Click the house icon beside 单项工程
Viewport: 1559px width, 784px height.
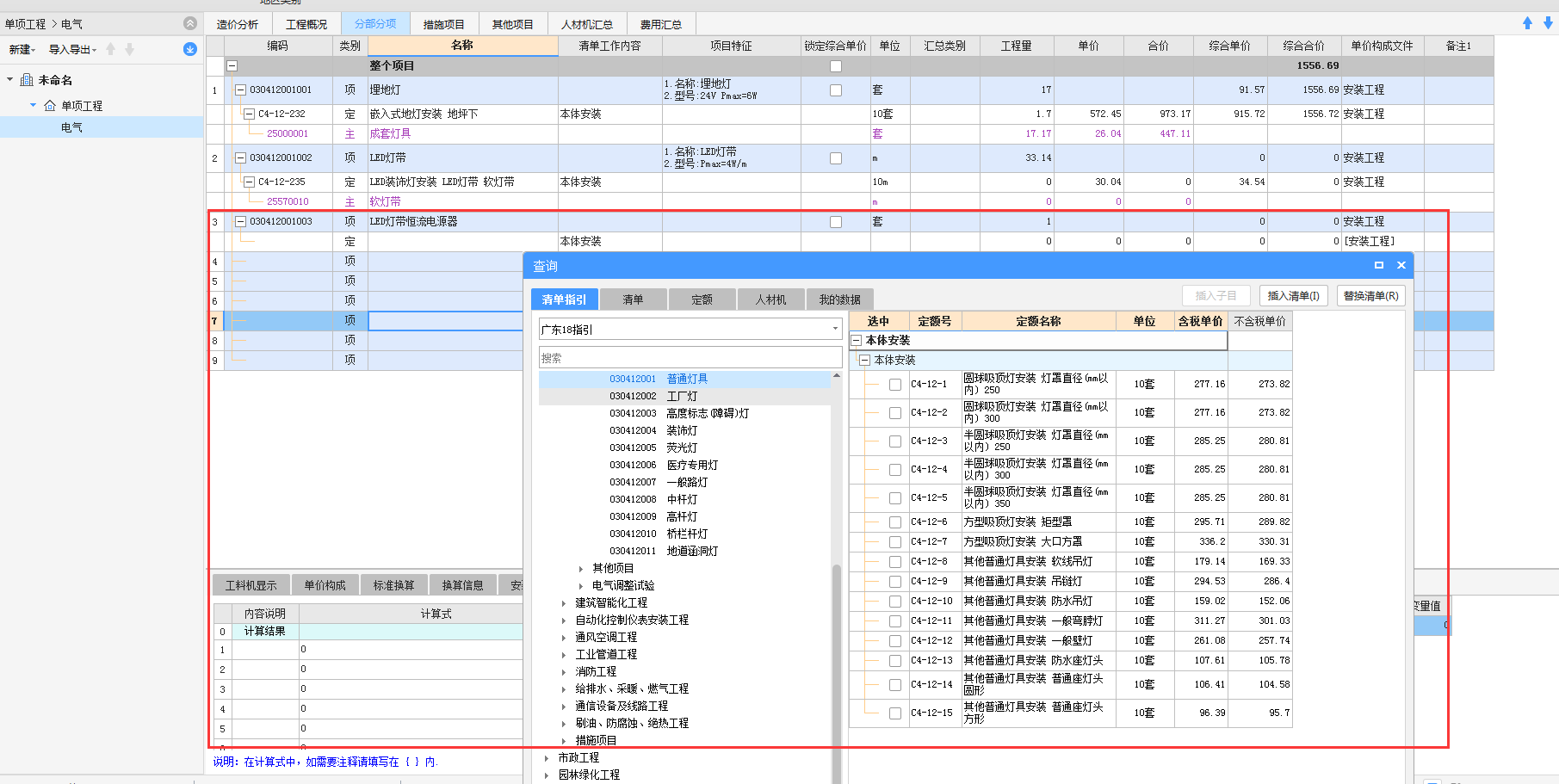tap(50, 105)
